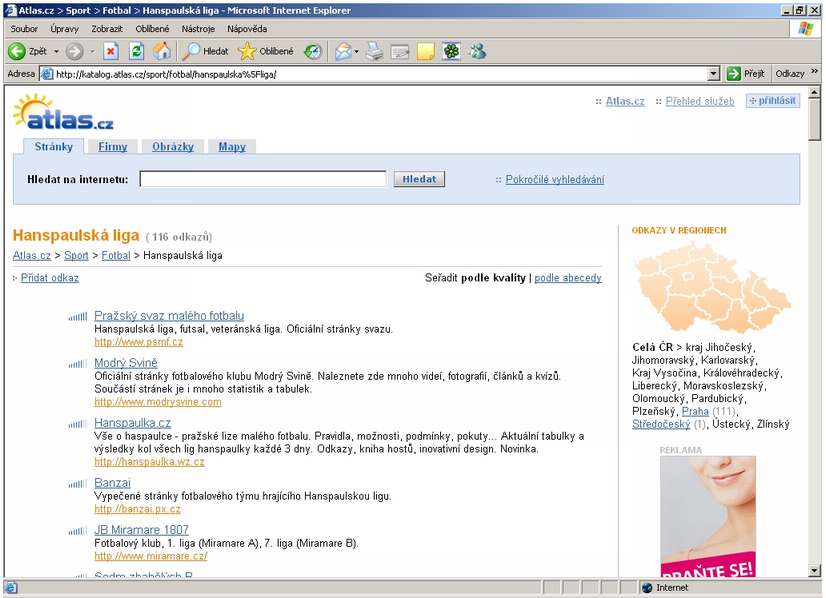Filter by the Středočeský region link

[661, 424]
